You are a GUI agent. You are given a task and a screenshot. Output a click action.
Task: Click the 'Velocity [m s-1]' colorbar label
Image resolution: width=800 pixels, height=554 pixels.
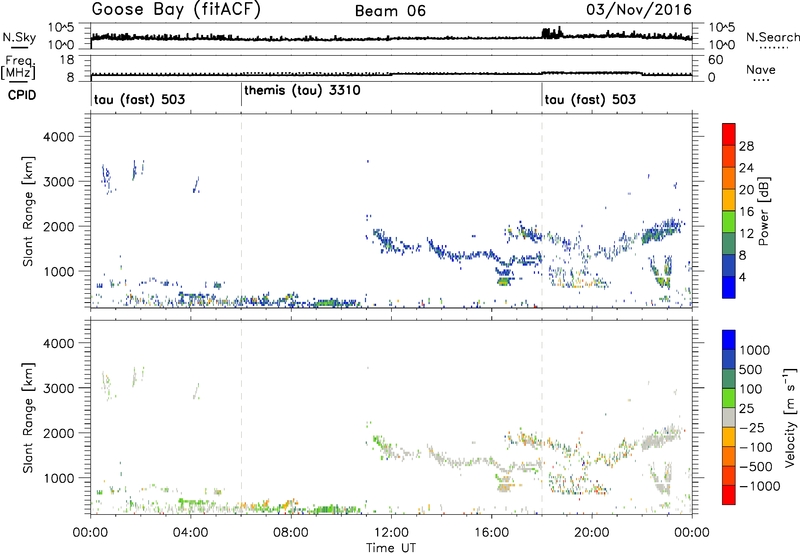[790, 417]
